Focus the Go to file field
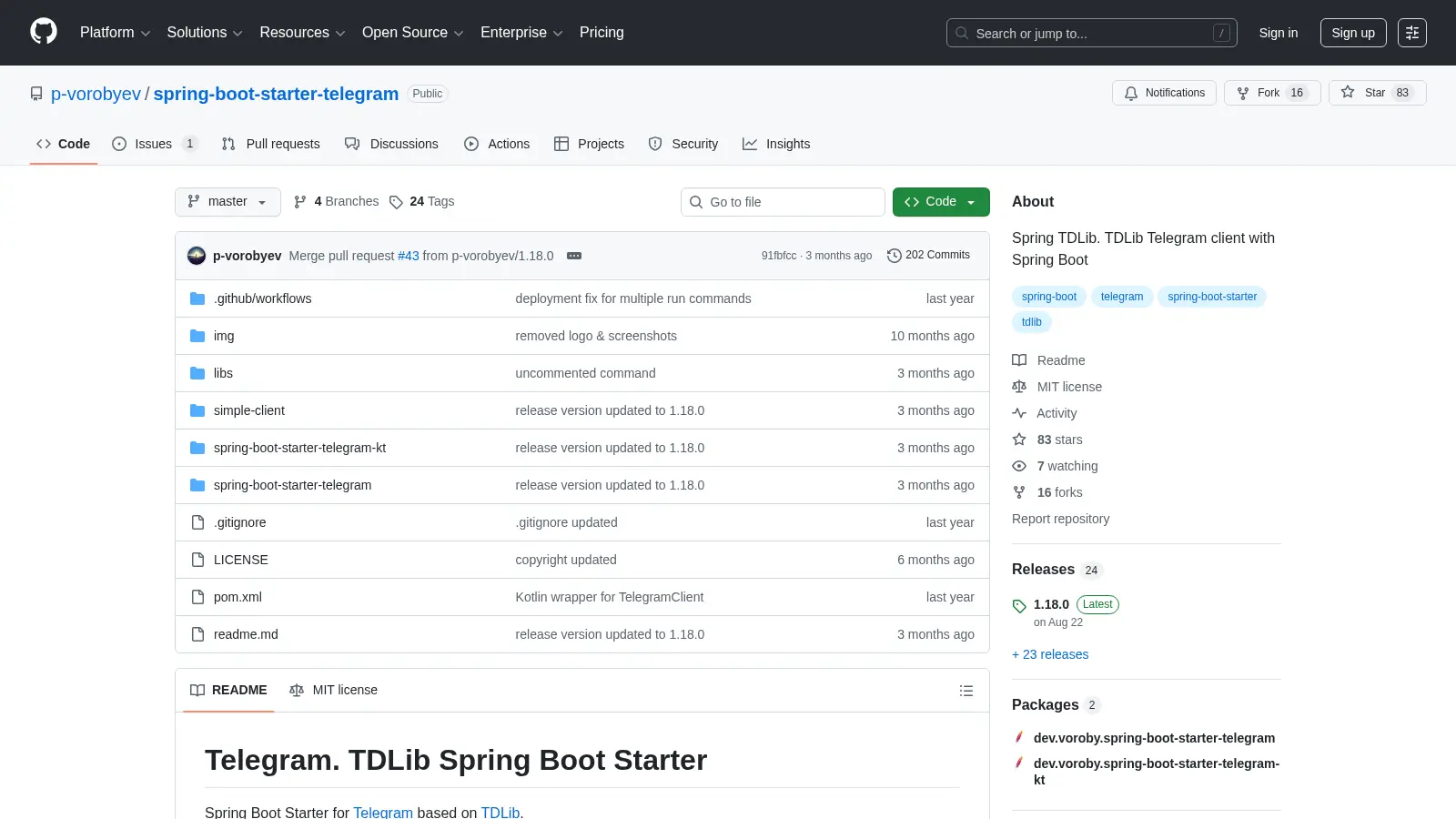Viewport: 1456px width, 819px height. click(783, 202)
